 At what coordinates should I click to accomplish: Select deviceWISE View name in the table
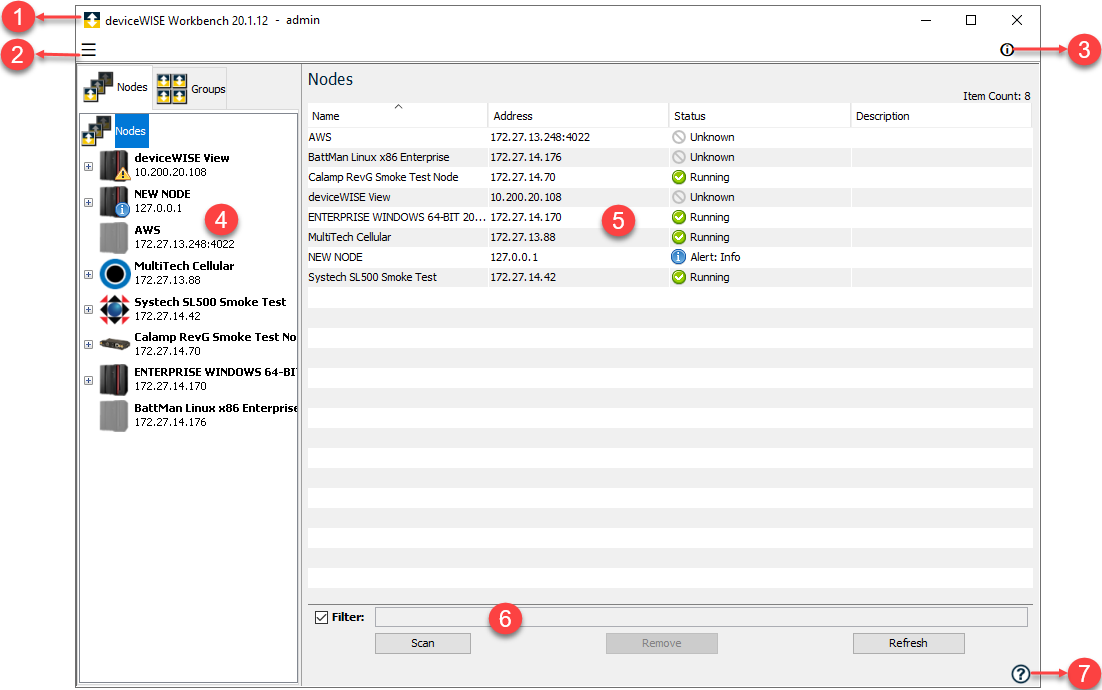tap(349, 197)
